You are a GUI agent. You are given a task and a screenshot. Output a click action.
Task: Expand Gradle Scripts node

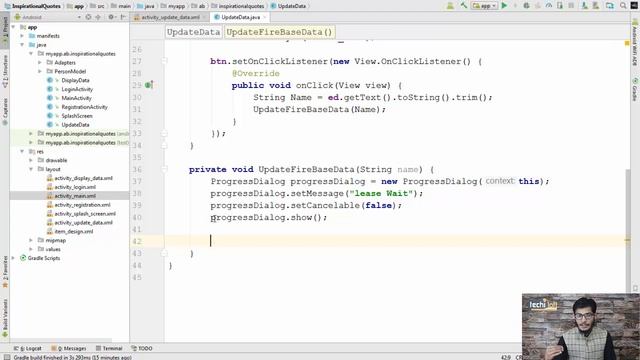point(13,258)
